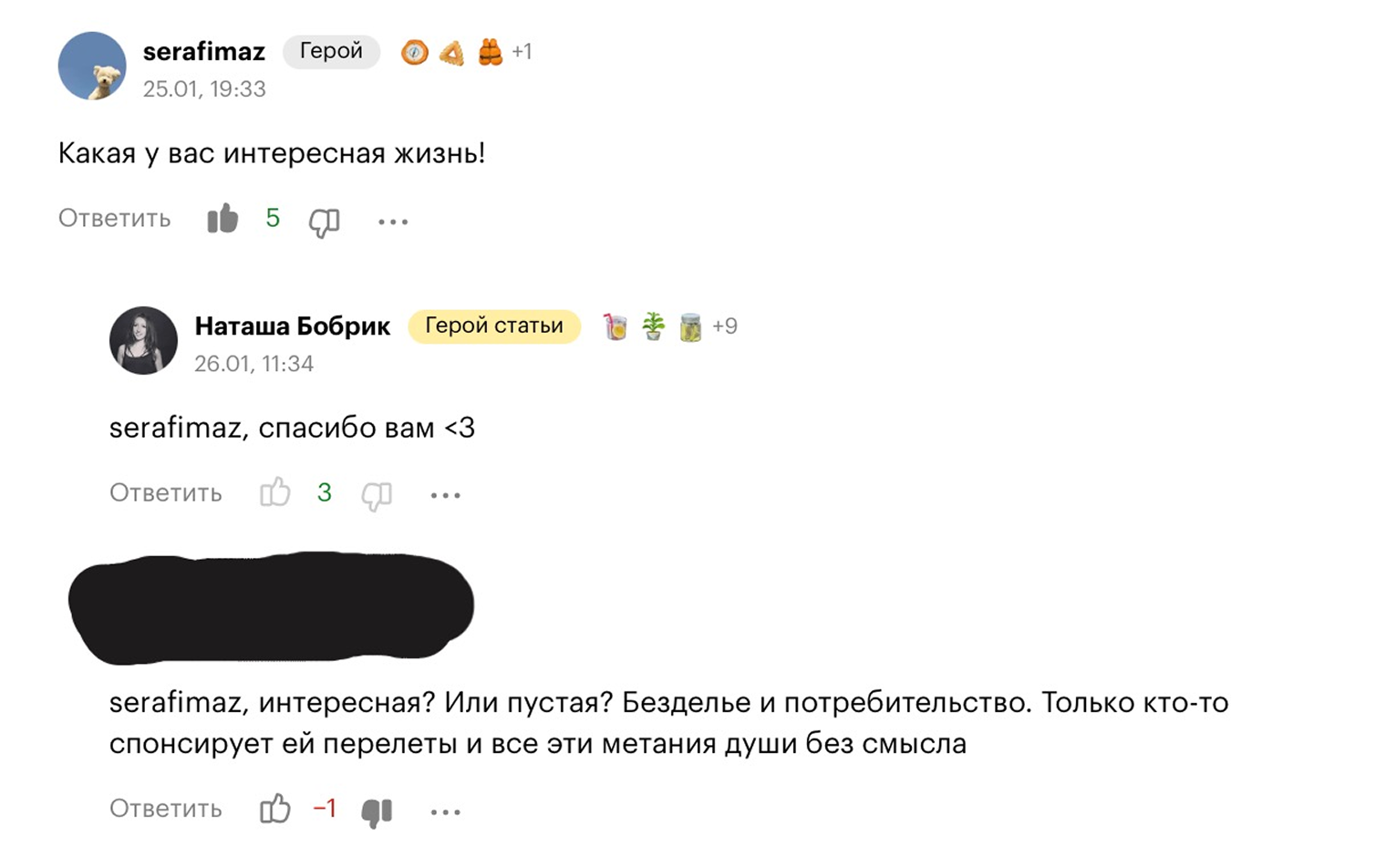Click the potted plant badge of Наташа Бобрик
1386x868 pixels.
pyautogui.click(x=653, y=326)
